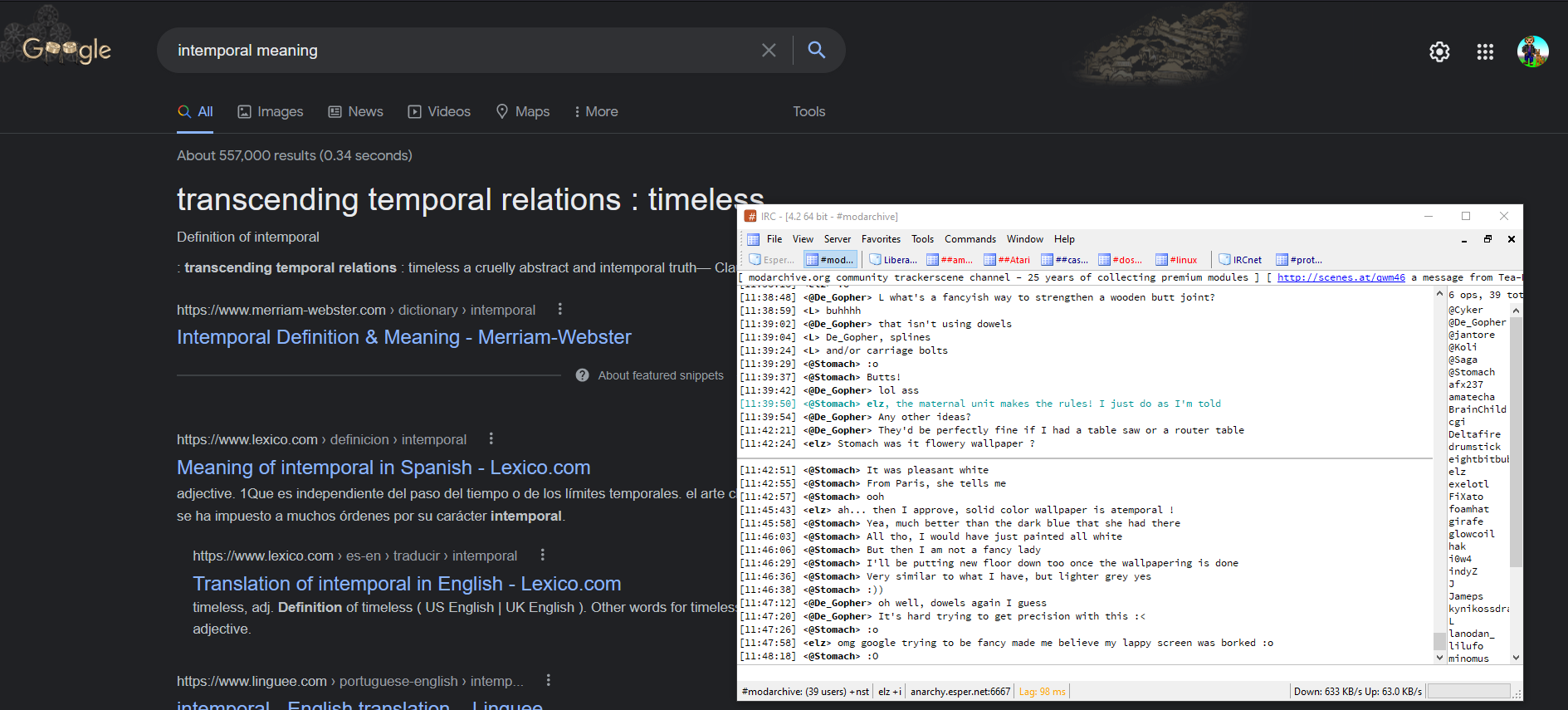Open Translation of intemporal in English link
The width and height of the screenshot is (1568, 710).
(x=407, y=584)
